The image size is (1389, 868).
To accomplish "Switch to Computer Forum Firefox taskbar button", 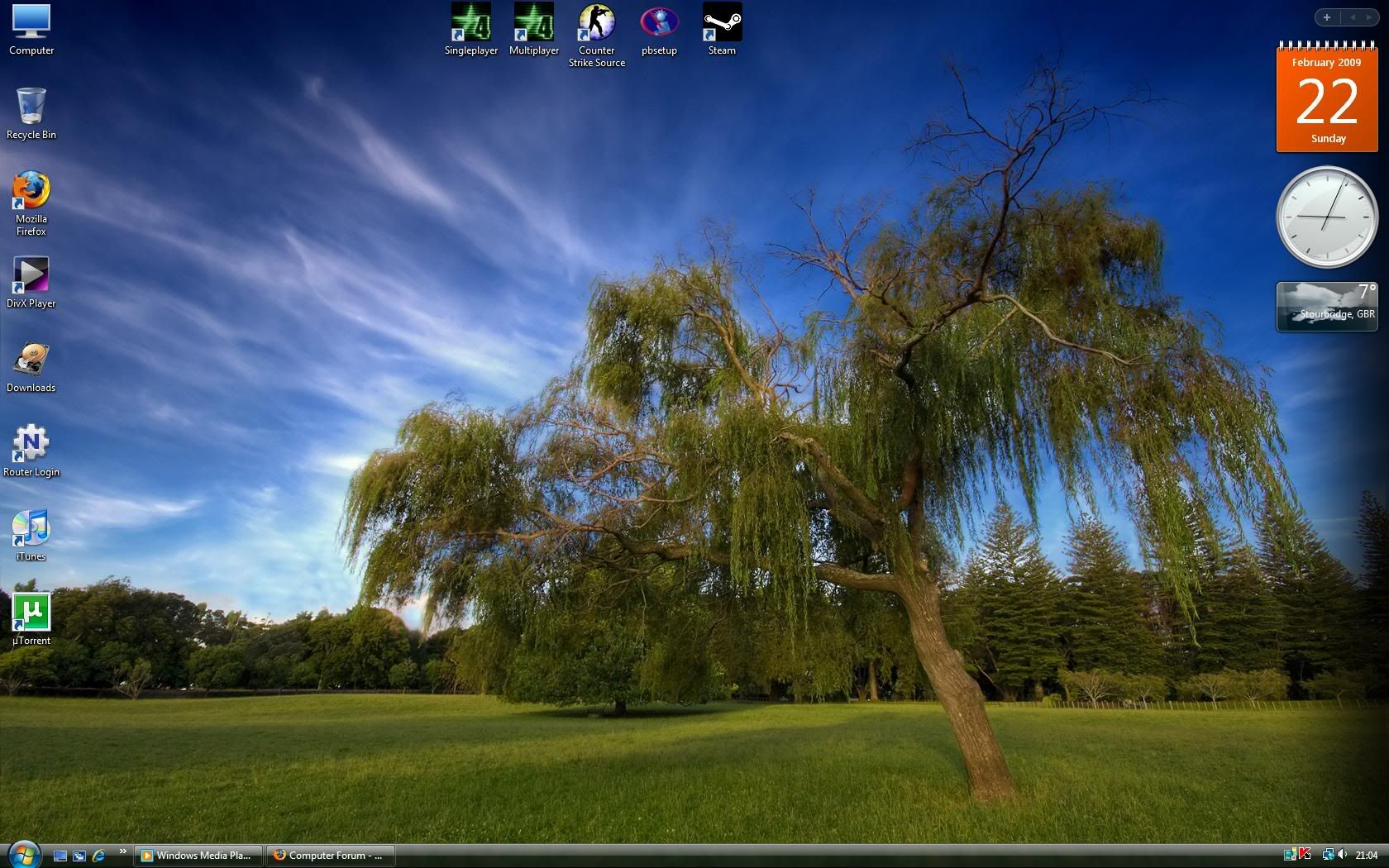I will [x=331, y=856].
